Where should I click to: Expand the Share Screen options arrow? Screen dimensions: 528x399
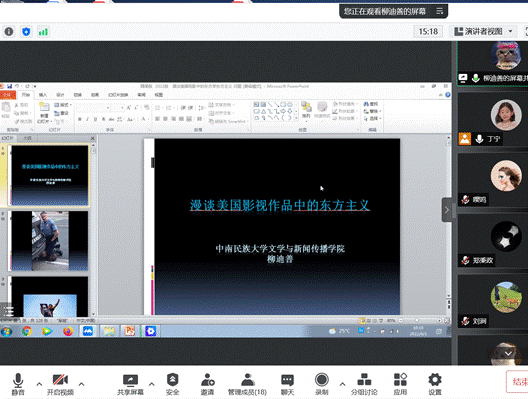[152, 384]
